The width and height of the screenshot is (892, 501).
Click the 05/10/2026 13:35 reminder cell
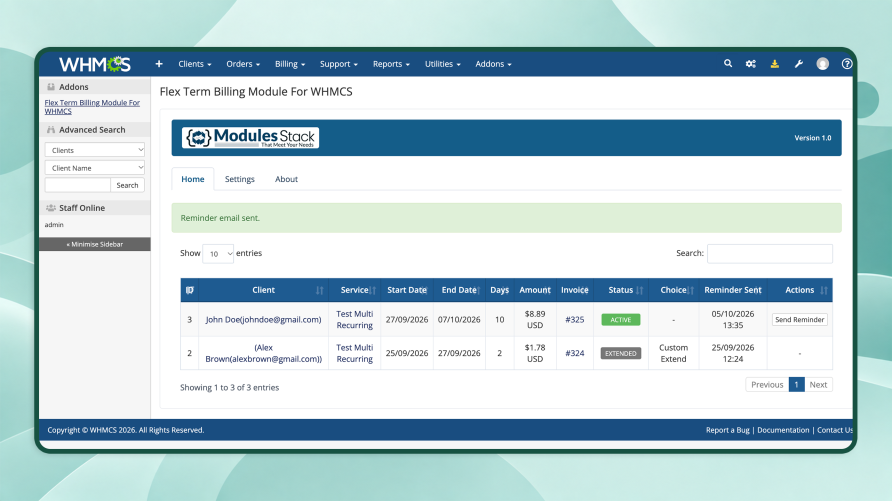click(x=733, y=320)
